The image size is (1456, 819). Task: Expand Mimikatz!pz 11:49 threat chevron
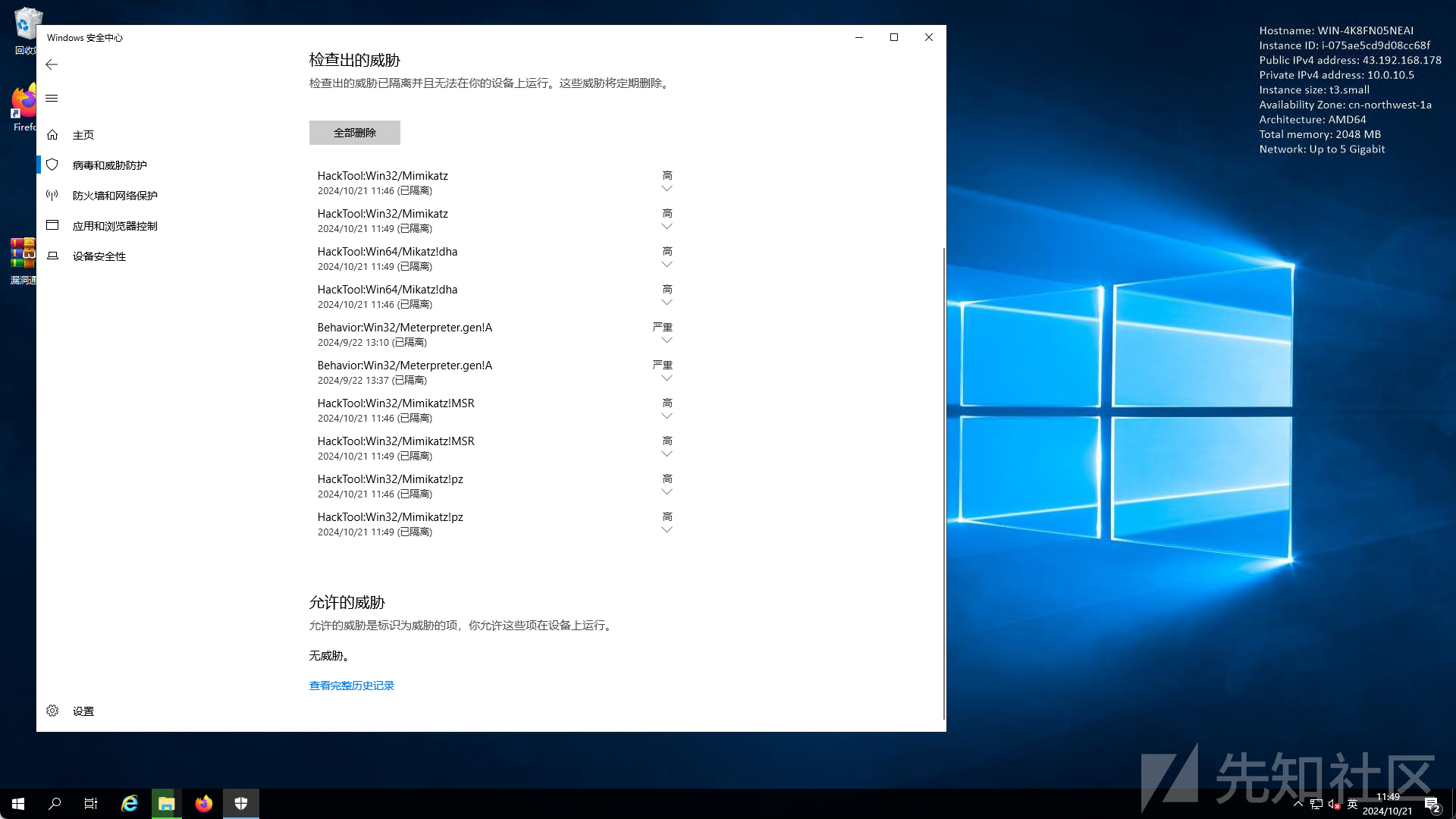tap(667, 530)
